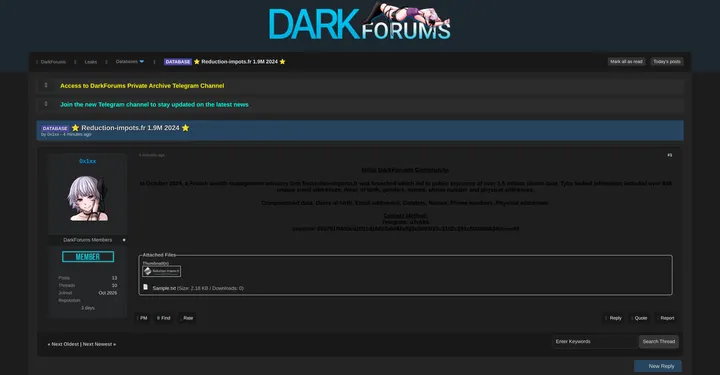Screen dimensions: 720x375
Task: Click the Find posts button
Action: pos(163,318)
